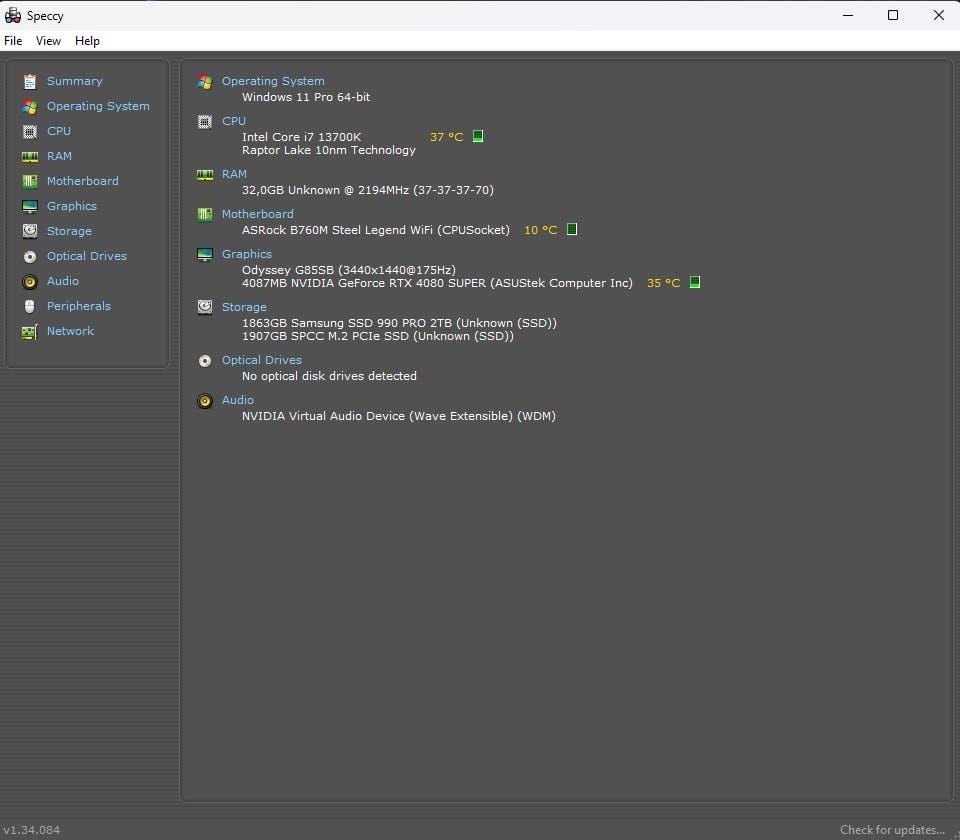Screen dimensions: 960x840
Task: Click the Operating System Windows flag sidebar icon
Action: click(29, 107)
